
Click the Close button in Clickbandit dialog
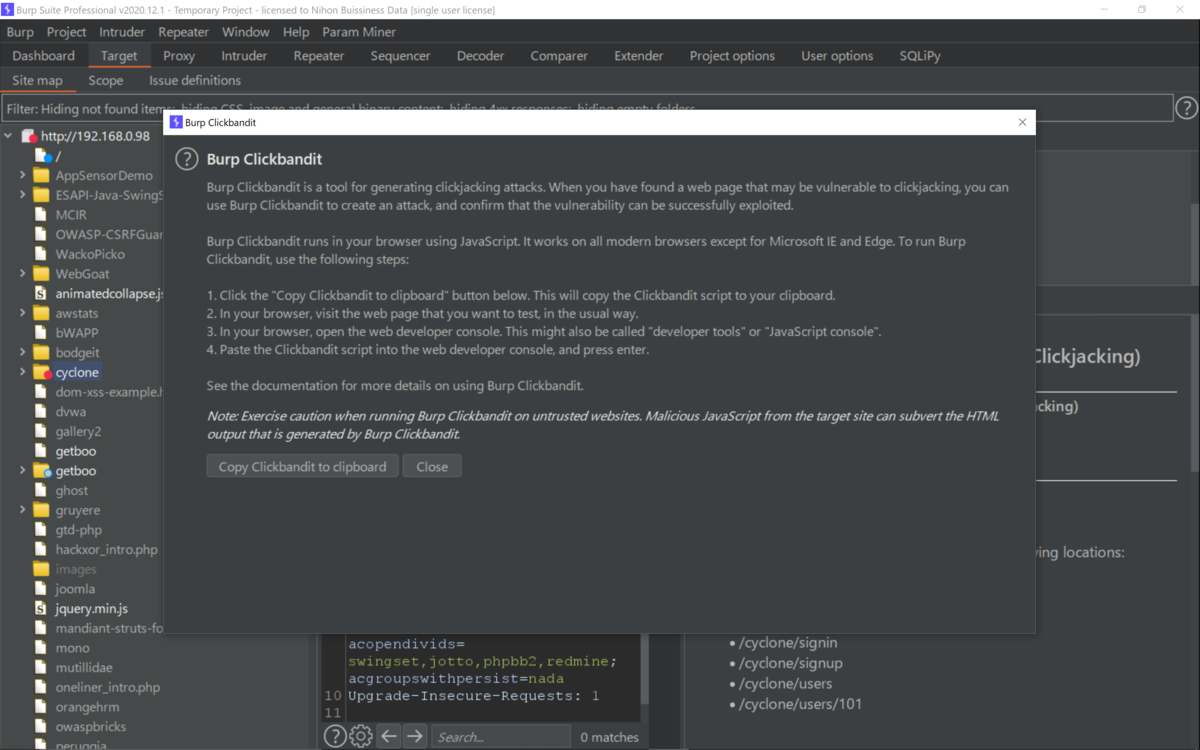point(432,466)
